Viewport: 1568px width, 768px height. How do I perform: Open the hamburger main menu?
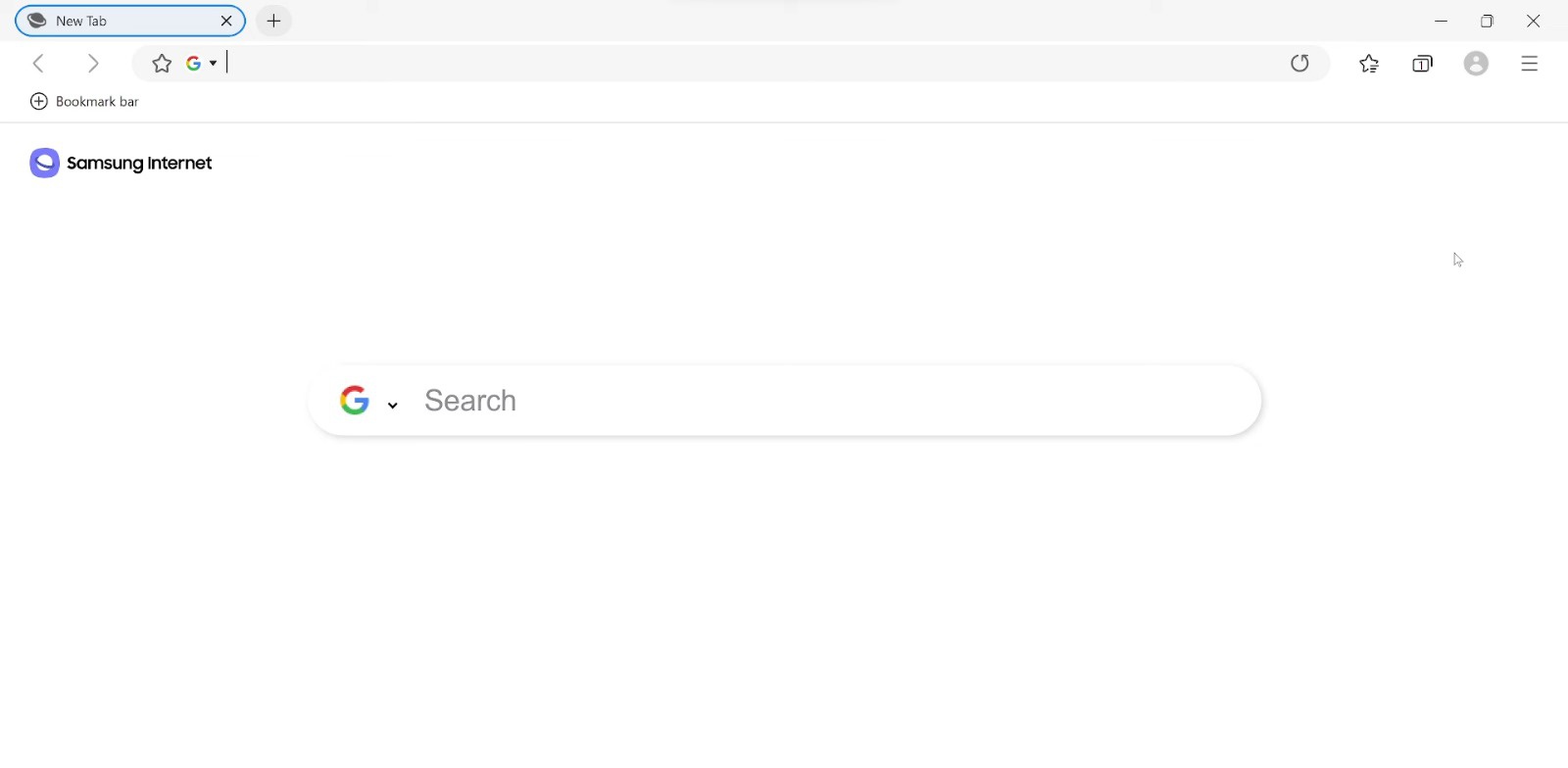click(1530, 64)
